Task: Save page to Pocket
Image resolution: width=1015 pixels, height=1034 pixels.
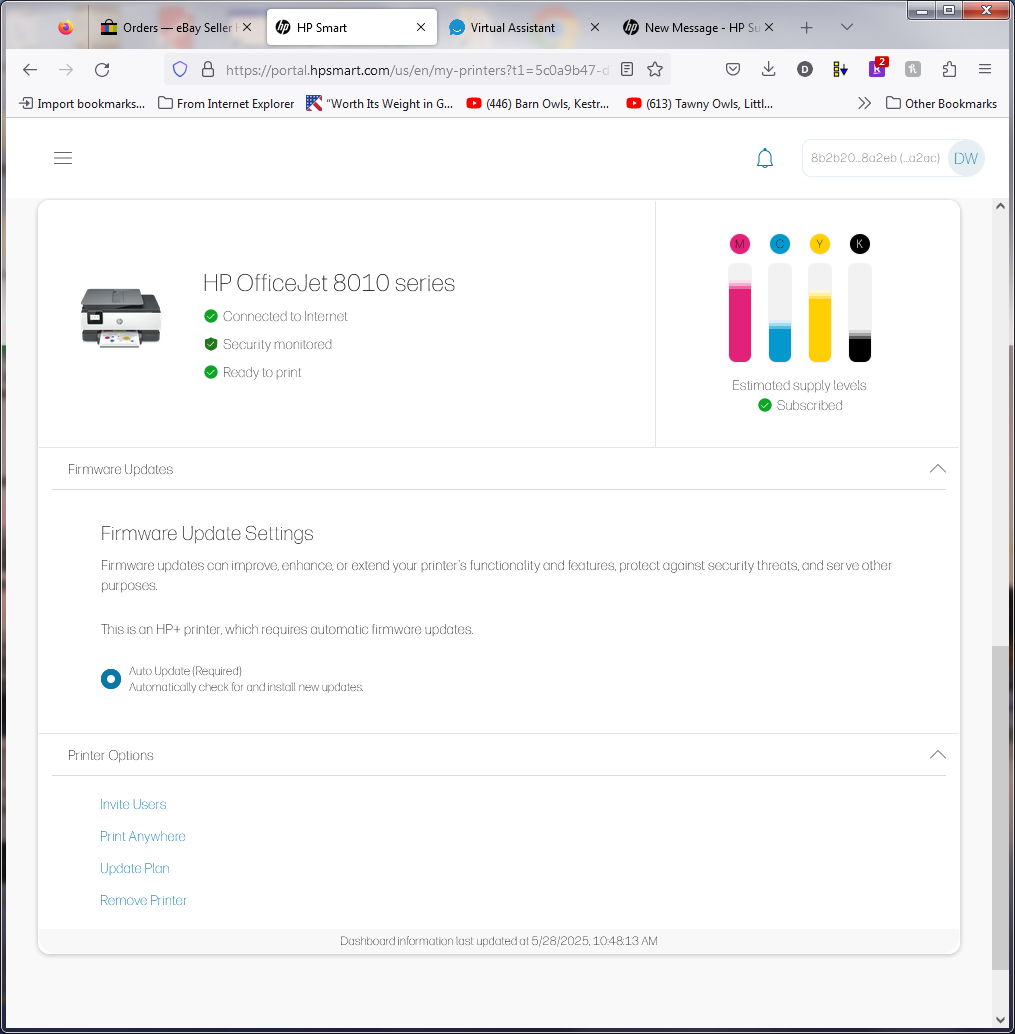Action: click(x=732, y=69)
